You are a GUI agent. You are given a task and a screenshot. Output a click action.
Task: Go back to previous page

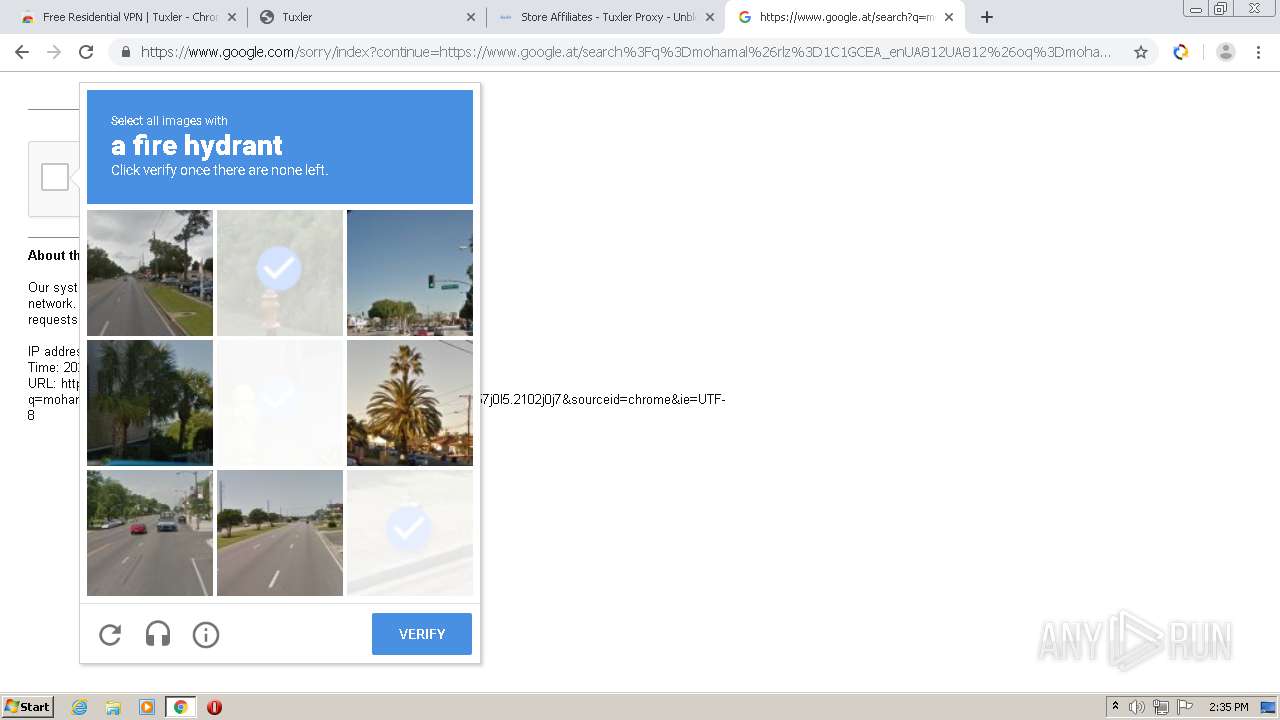(x=22, y=52)
